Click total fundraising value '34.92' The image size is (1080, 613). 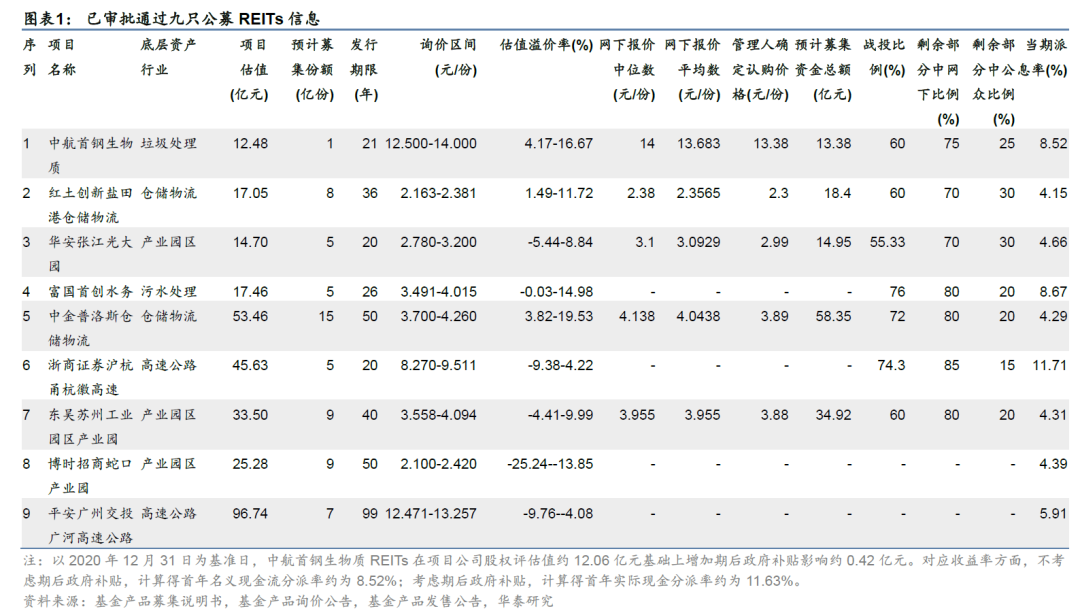click(833, 415)
